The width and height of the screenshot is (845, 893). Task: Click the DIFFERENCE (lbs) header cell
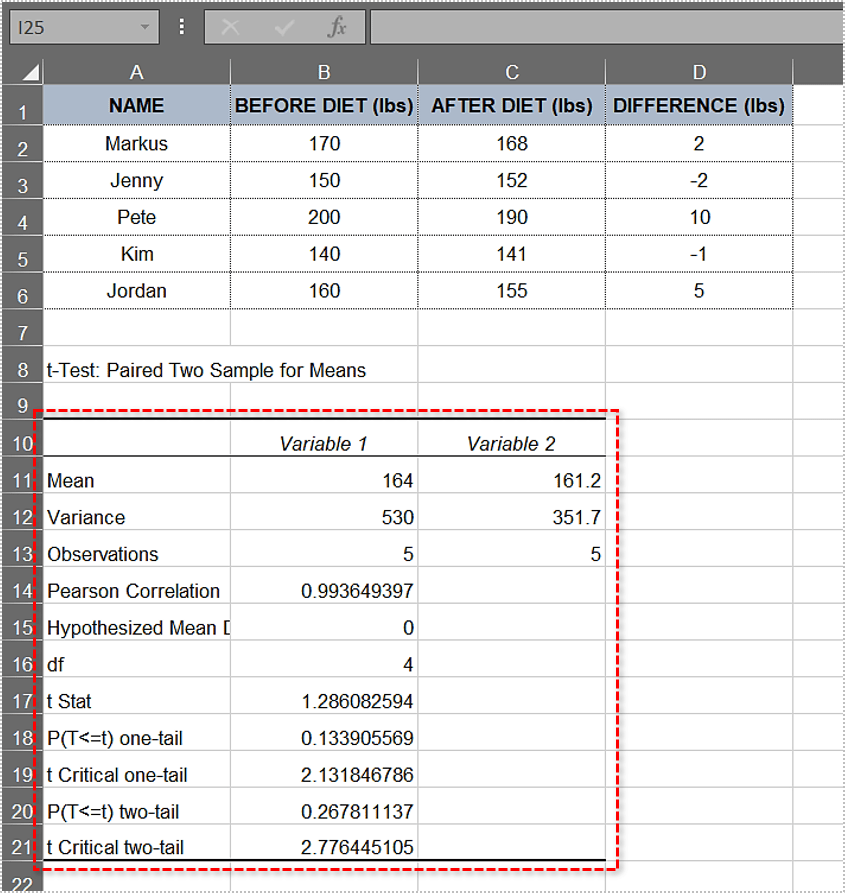coord(699,105)
